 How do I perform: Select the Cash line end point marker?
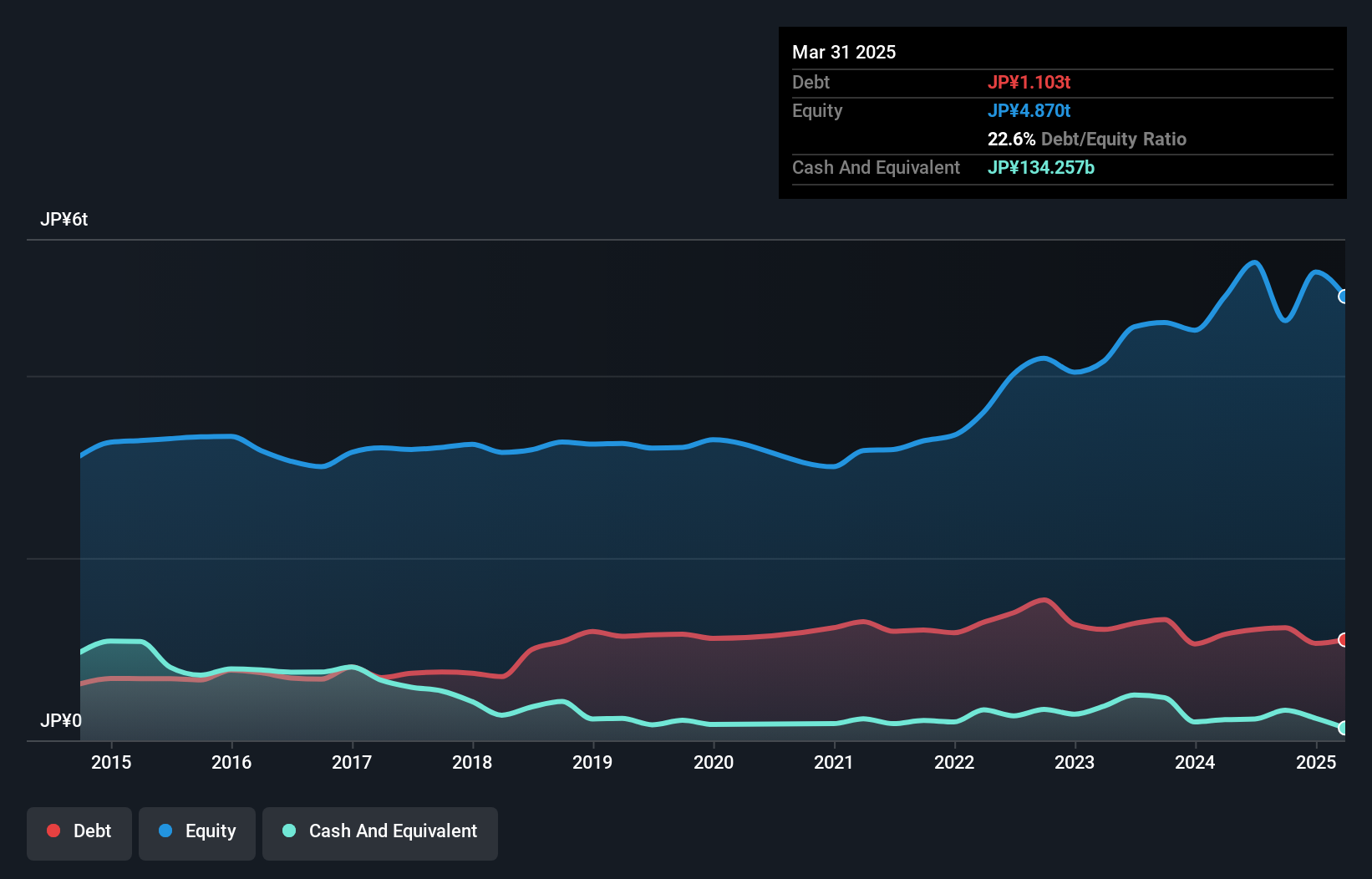pyautogui.click(x=1344, y=728)
